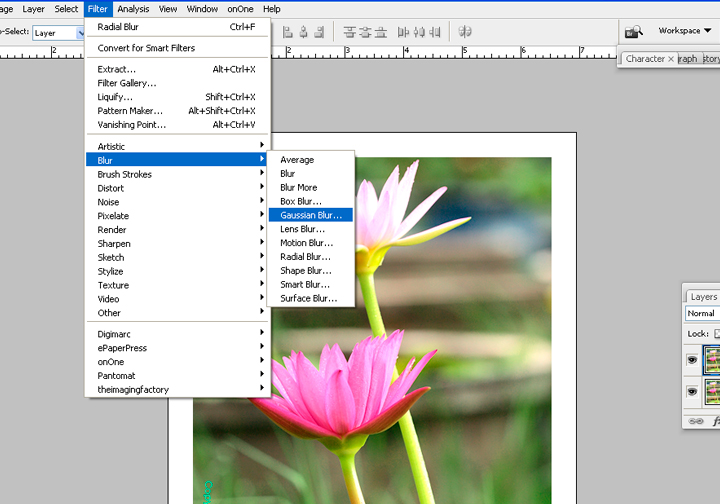
Task: Open Filter Gallery from the Filter menu
Action: point(127,83)
